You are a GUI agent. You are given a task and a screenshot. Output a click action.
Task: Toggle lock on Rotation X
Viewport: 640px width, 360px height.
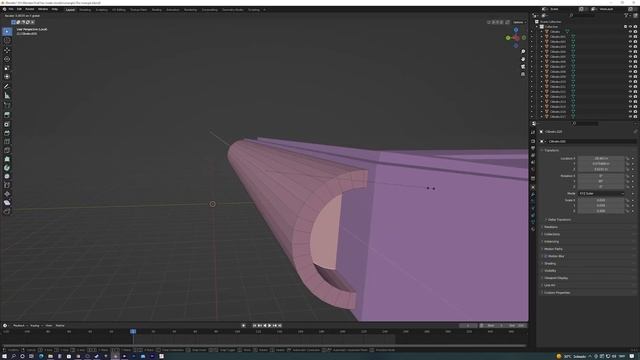pos(628,176)
